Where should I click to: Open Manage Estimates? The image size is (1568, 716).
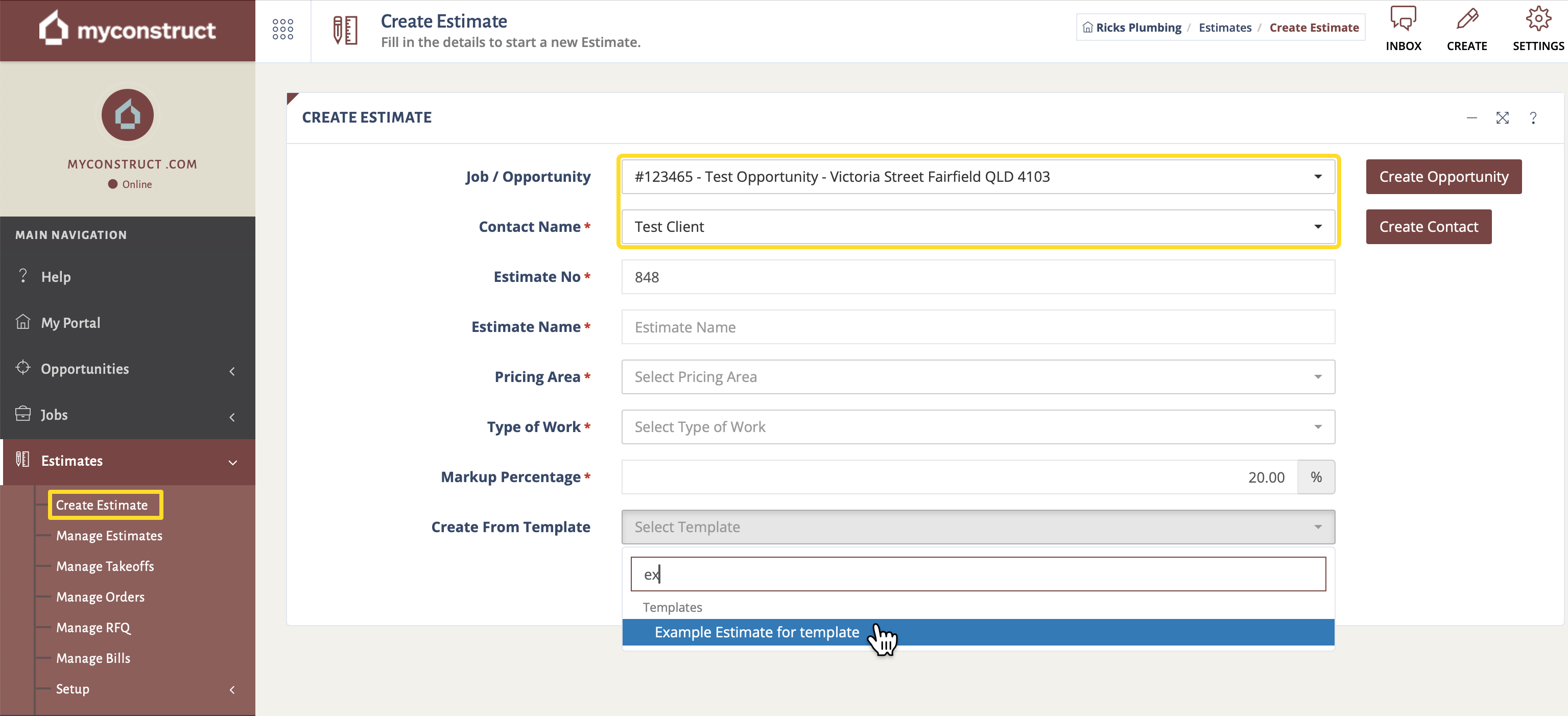109,536
